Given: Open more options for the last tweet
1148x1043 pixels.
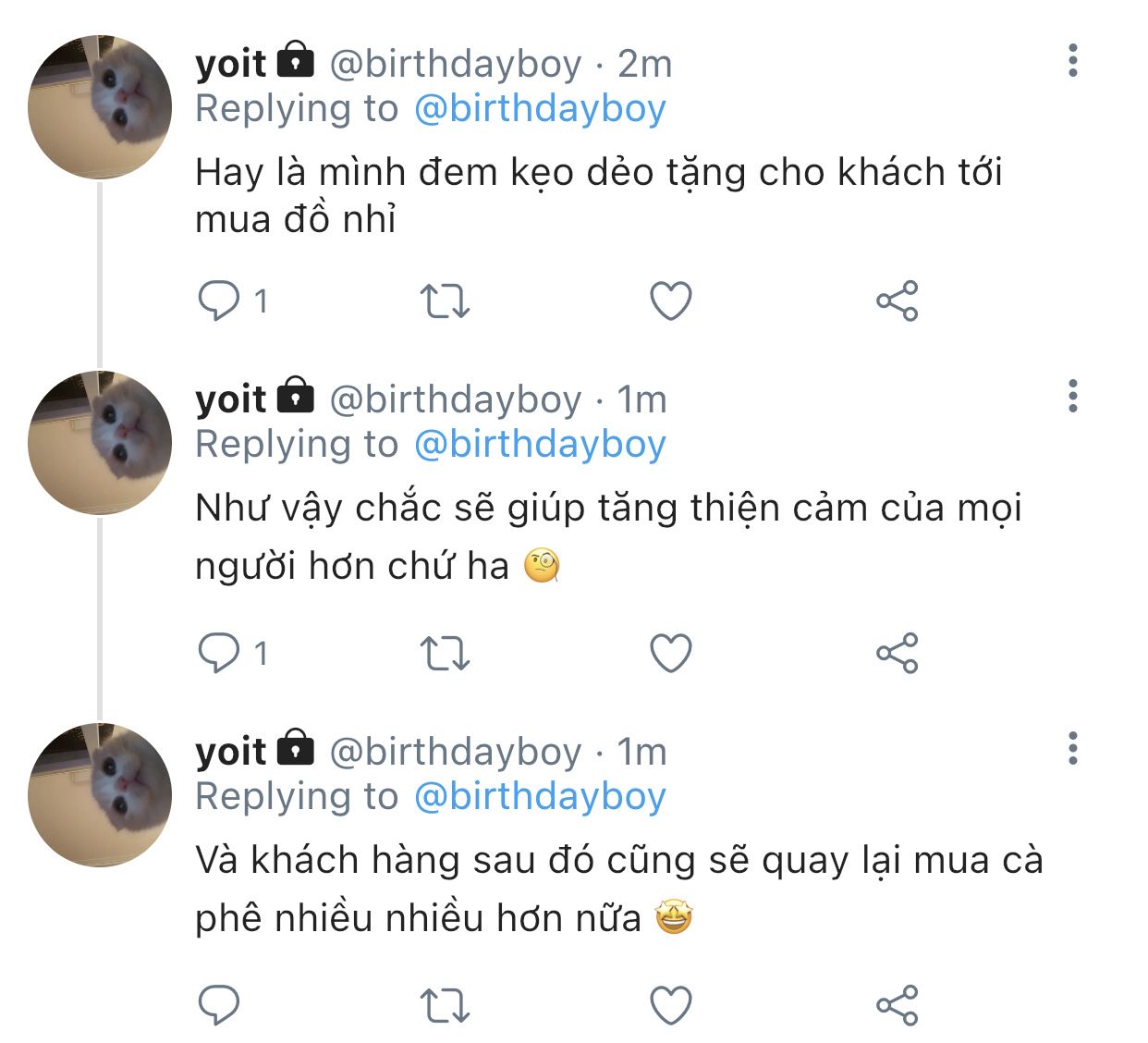Looking at the screenshot, I should click(x=1072, y=748).
